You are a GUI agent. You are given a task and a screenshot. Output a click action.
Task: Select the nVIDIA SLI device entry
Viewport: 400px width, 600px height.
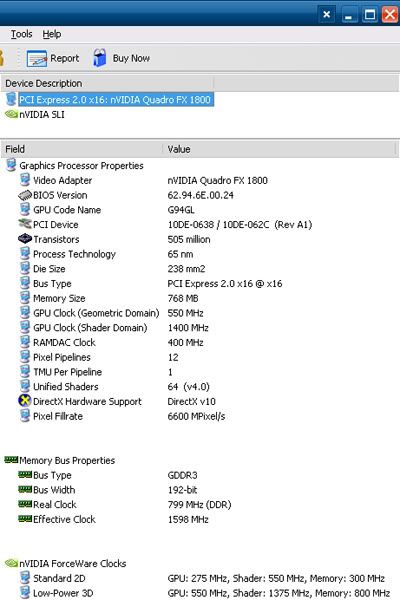click(41, 114)
